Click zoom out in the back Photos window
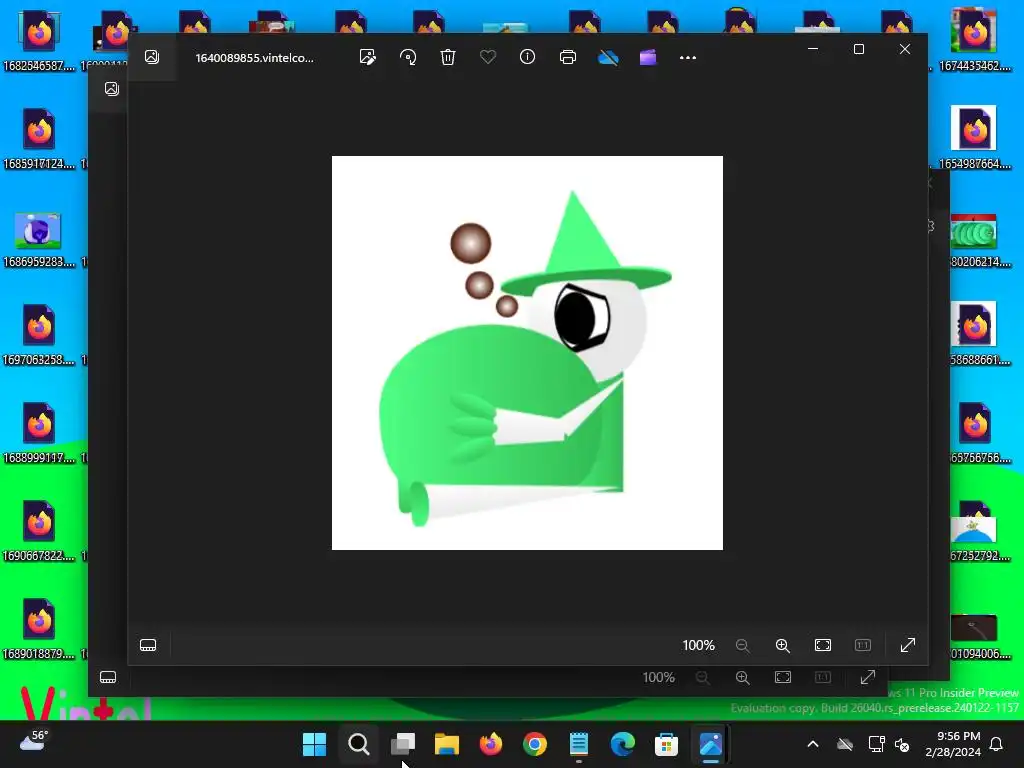The image size is (1024, 768). coord(703,677)
